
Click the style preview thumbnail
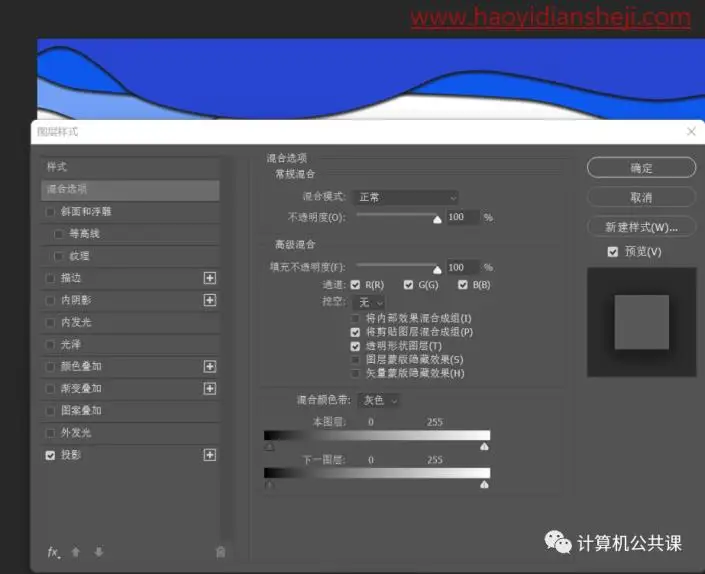tap(642, 322)
